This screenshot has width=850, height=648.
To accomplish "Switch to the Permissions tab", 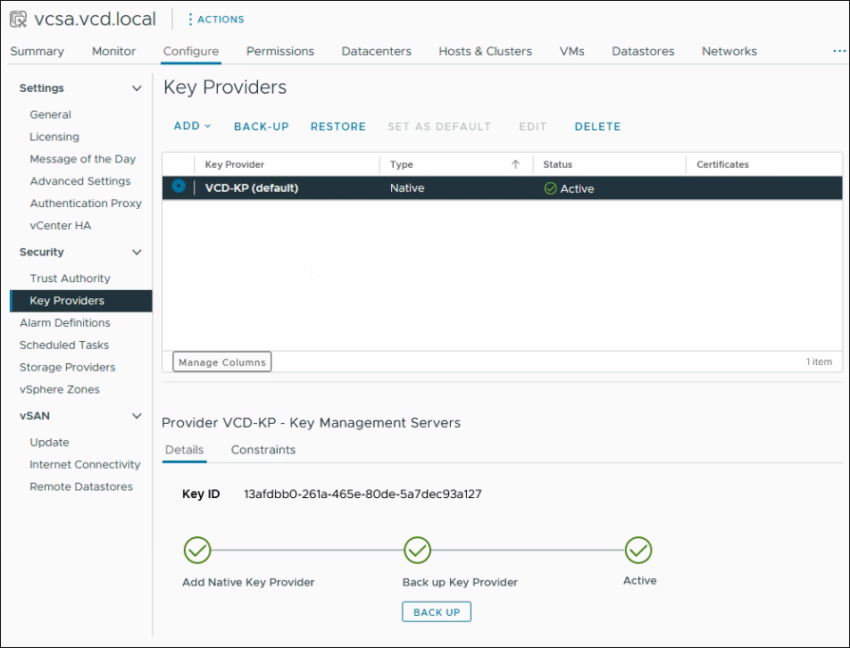I will 280,51.
